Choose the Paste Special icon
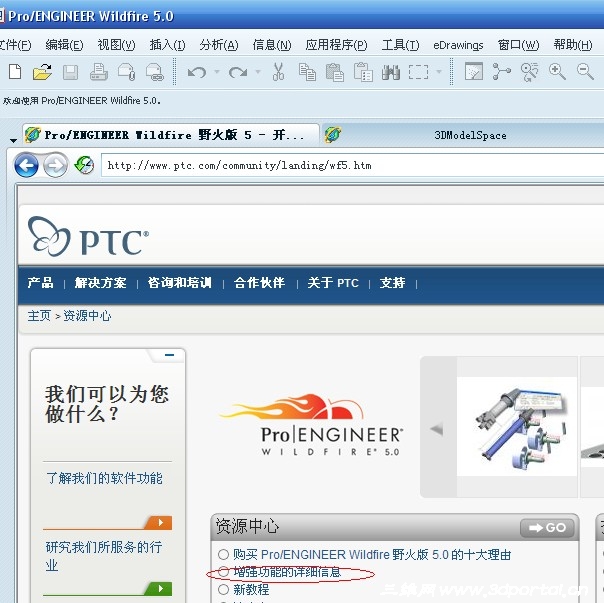The image size is (604, 603). pos(363,72)
